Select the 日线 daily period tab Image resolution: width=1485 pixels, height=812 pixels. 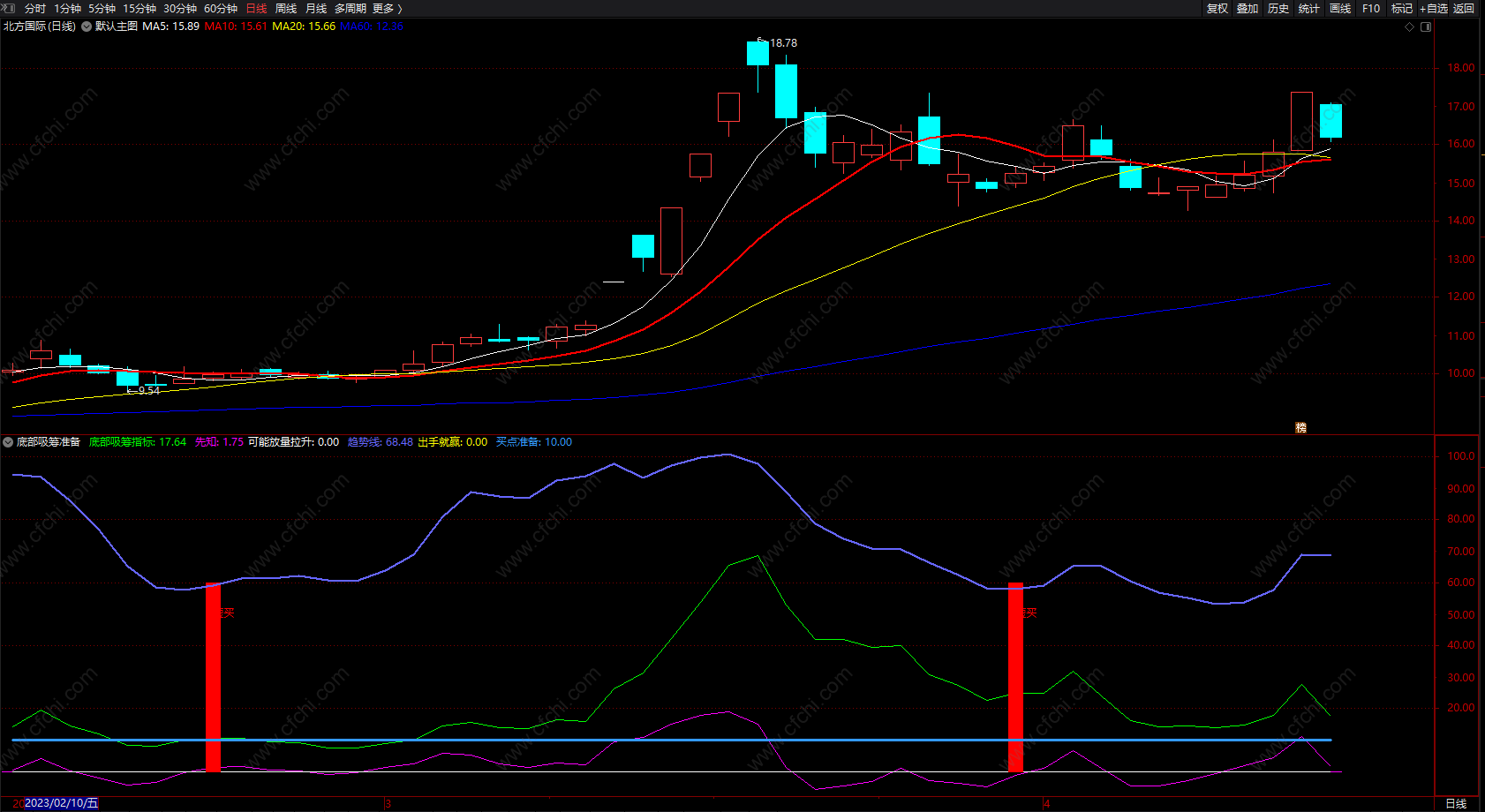click(256, 8)
